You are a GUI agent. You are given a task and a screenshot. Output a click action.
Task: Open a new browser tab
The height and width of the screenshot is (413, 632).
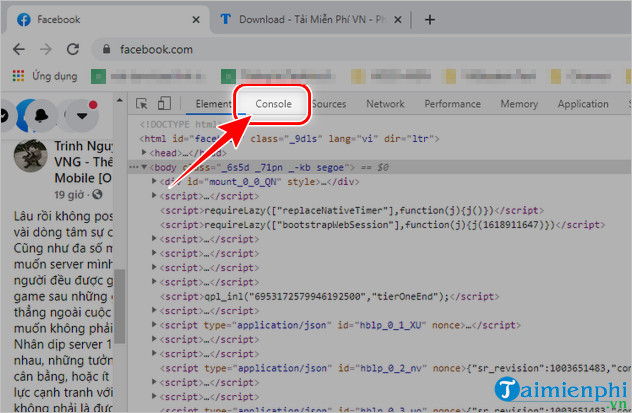tap(430, 19)
